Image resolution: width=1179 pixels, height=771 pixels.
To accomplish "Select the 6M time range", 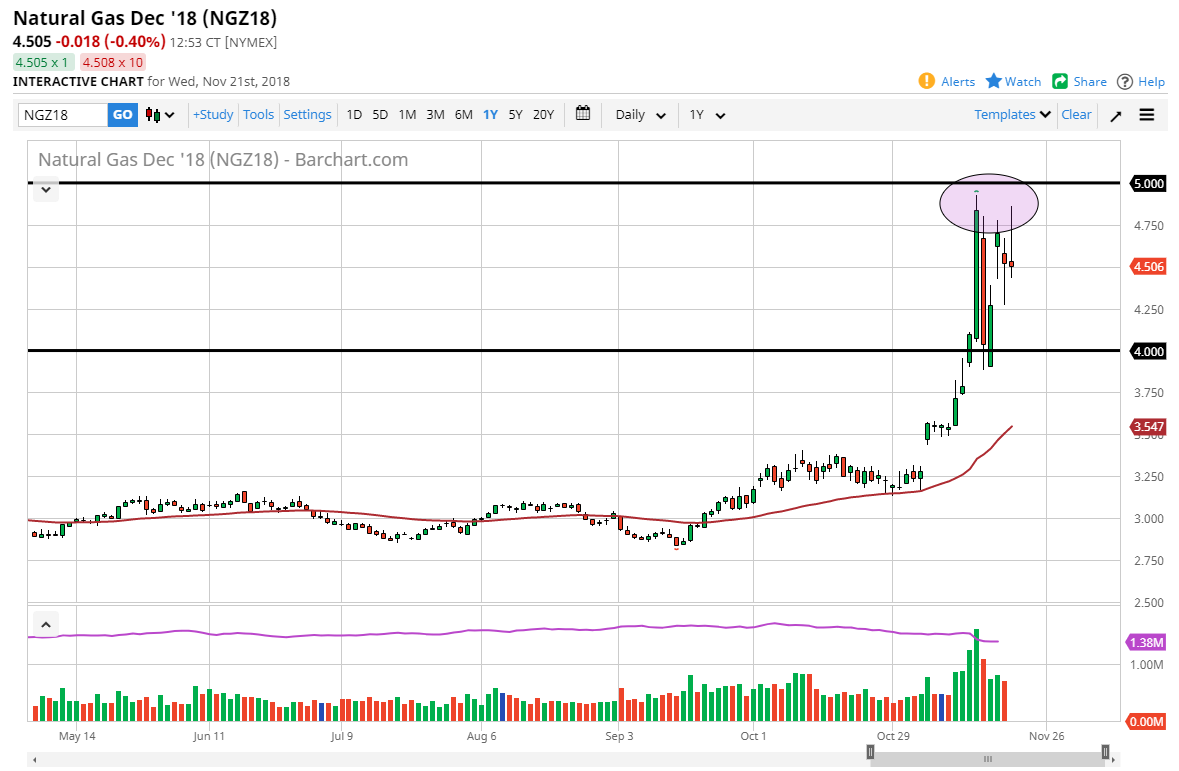I will pos(463,115).
